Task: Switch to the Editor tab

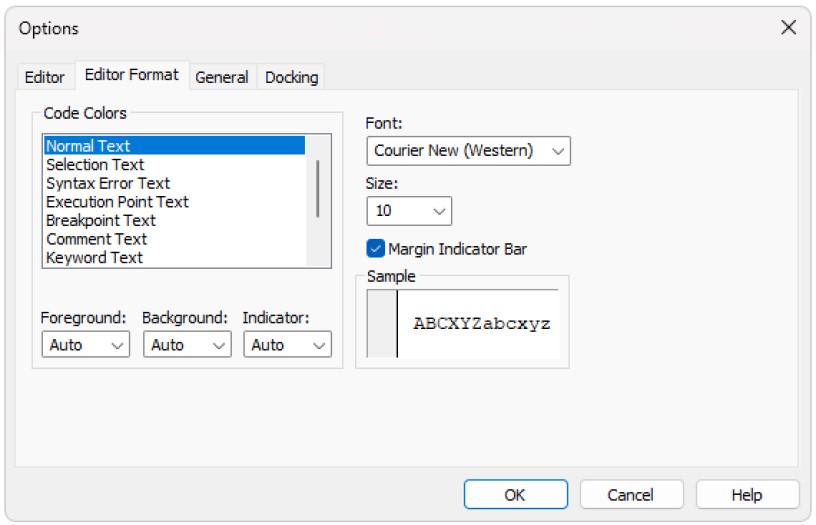Action: 44,77
